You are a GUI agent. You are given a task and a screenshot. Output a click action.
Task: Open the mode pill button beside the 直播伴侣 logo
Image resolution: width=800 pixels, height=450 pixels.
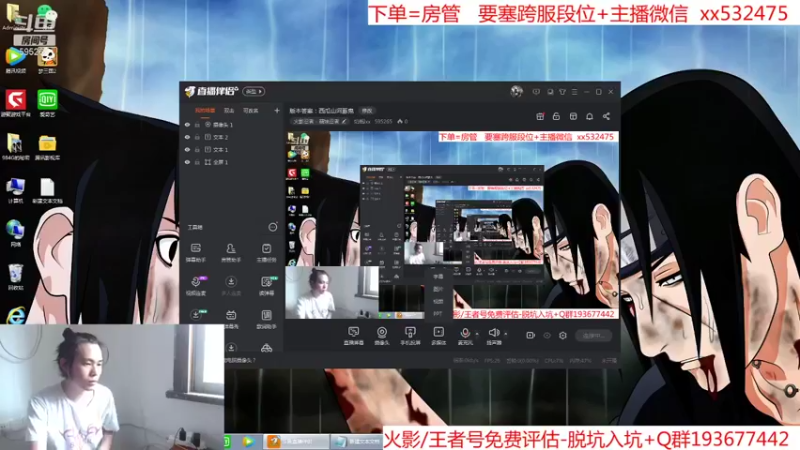click(x=253, y=92)
